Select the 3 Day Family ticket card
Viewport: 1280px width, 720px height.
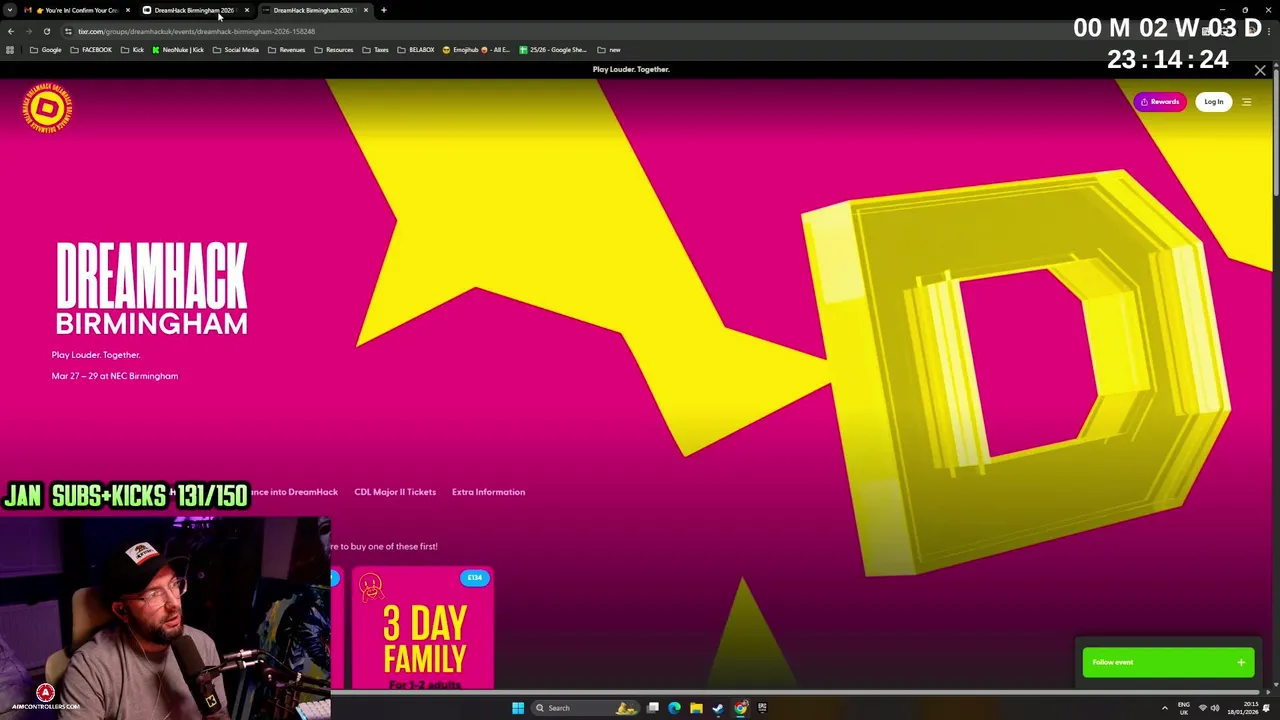point(423,628)
